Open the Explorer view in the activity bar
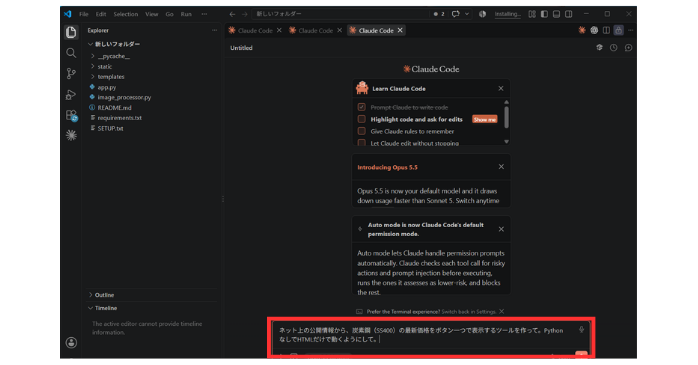The image size is (698, 365). click(x=71, y=32)
